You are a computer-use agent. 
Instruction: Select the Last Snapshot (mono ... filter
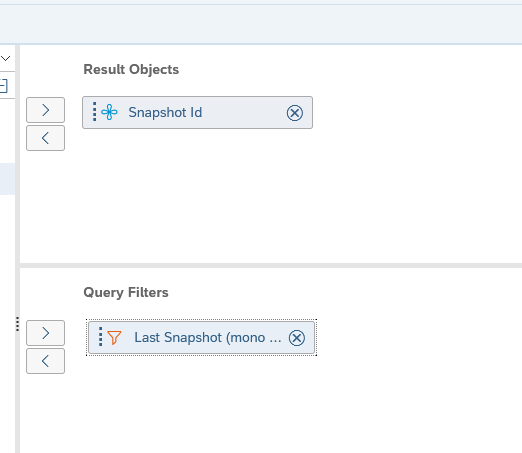201,338
